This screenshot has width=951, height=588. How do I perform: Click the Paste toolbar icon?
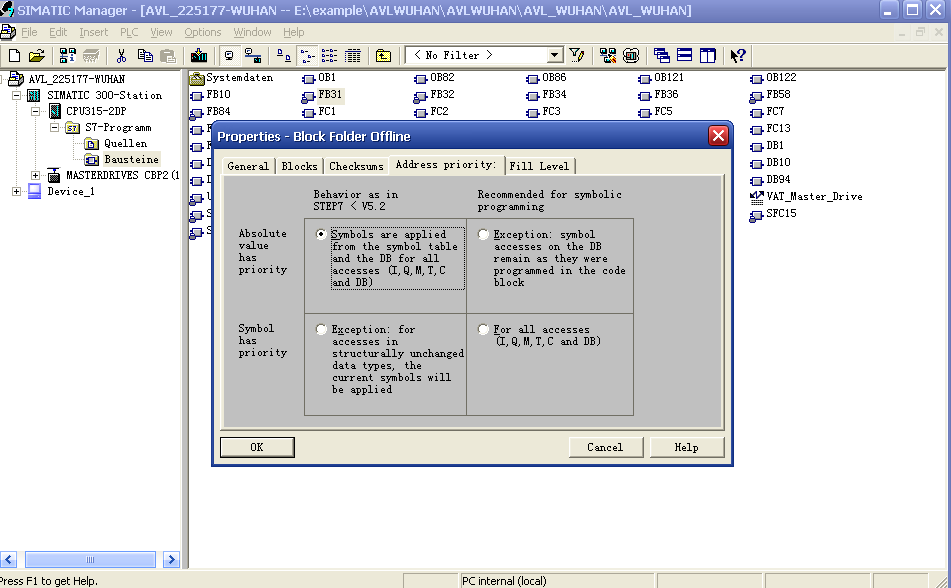tap(168, 56)
